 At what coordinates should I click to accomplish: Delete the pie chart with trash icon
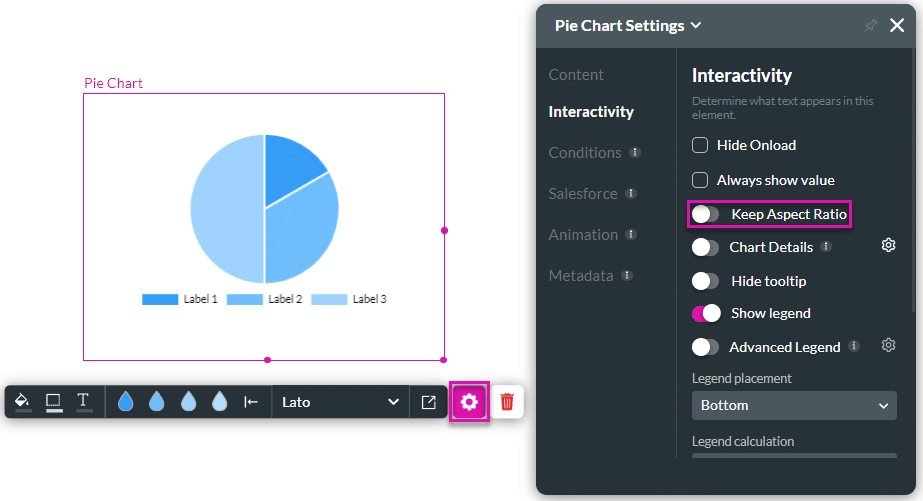(x=507, y=402)
